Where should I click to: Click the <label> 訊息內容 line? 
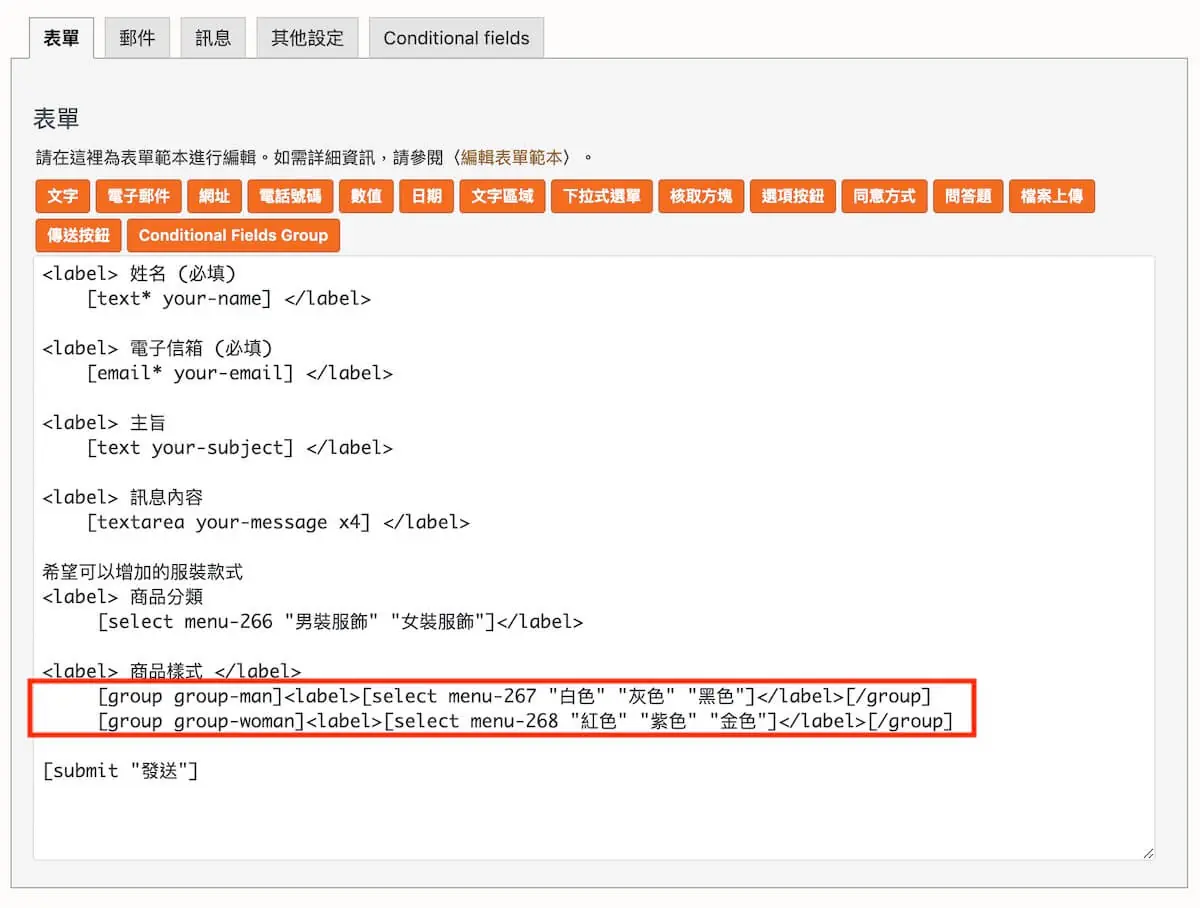(123, 497)
